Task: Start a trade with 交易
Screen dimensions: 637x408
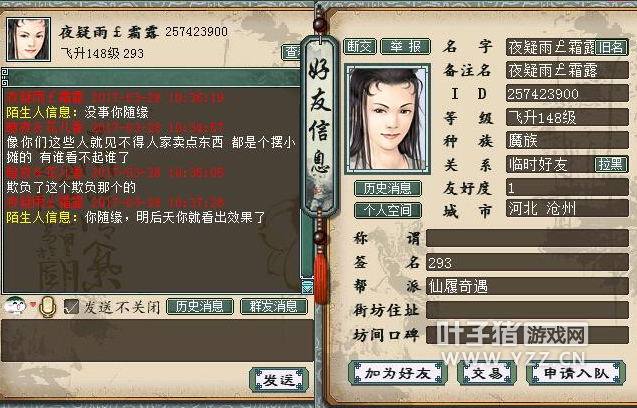Action: coord(487,373)
